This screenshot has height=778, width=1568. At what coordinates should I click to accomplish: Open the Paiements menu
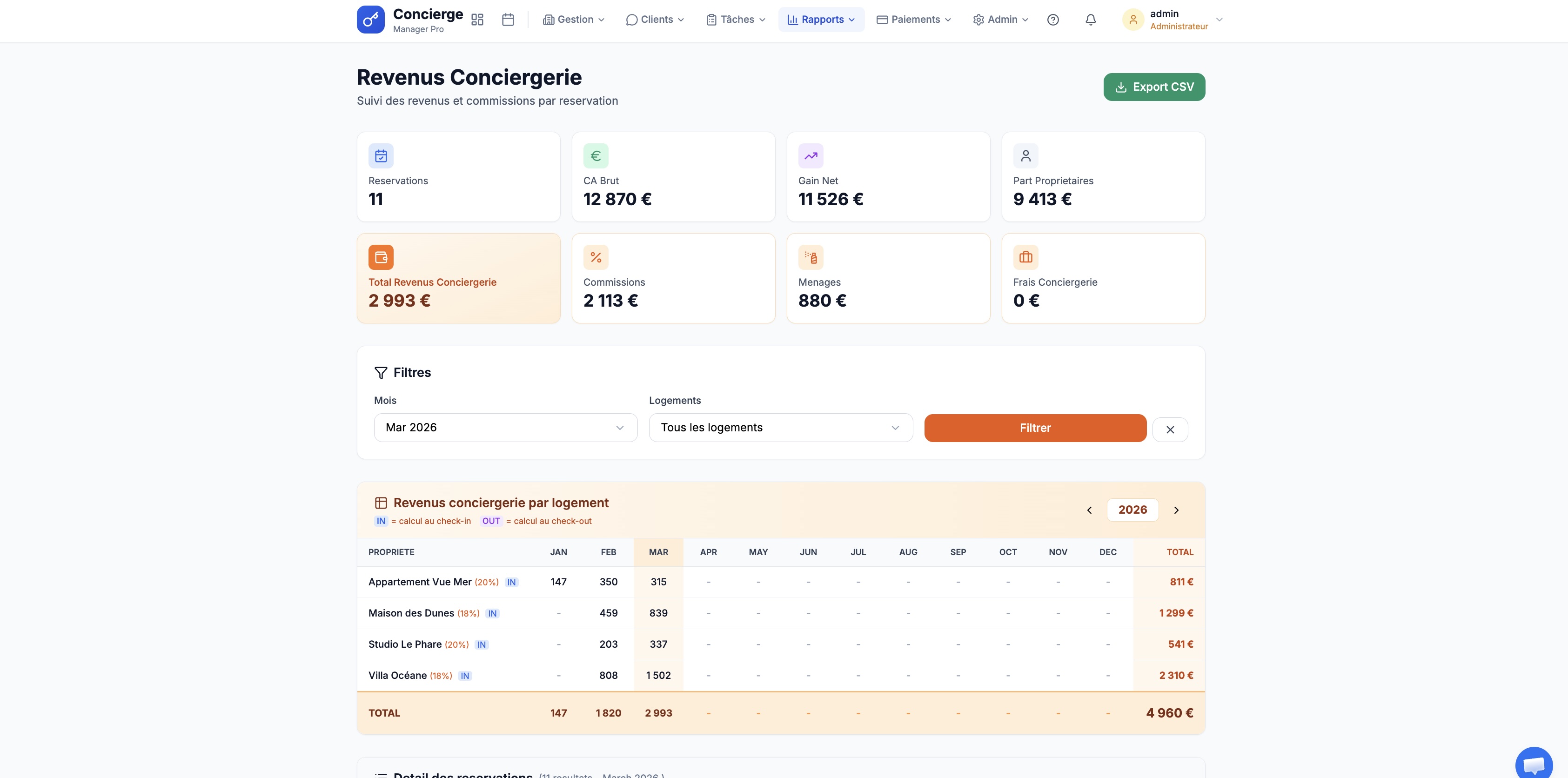point(913,19)
